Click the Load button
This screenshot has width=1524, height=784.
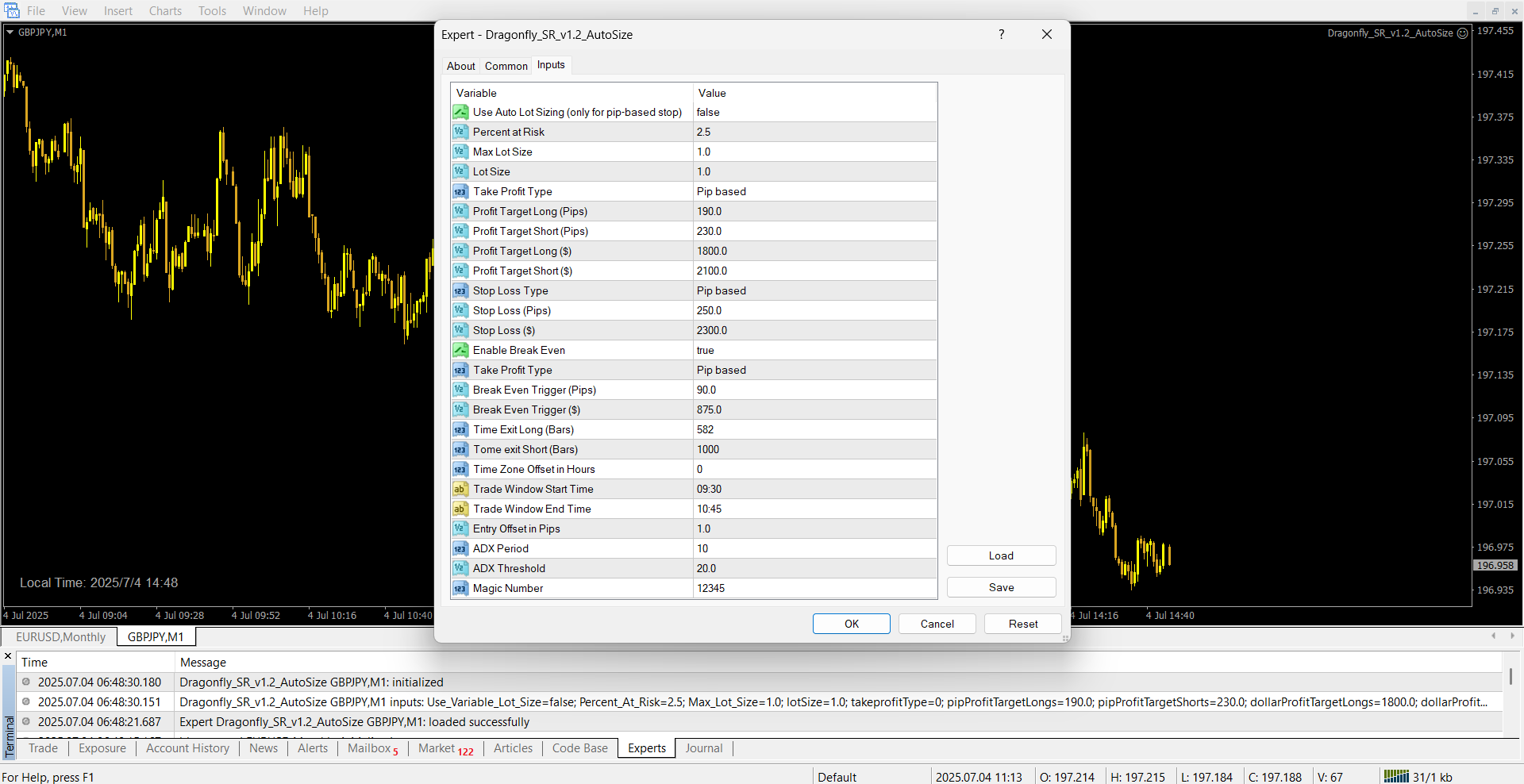[x=1000, y=555]
